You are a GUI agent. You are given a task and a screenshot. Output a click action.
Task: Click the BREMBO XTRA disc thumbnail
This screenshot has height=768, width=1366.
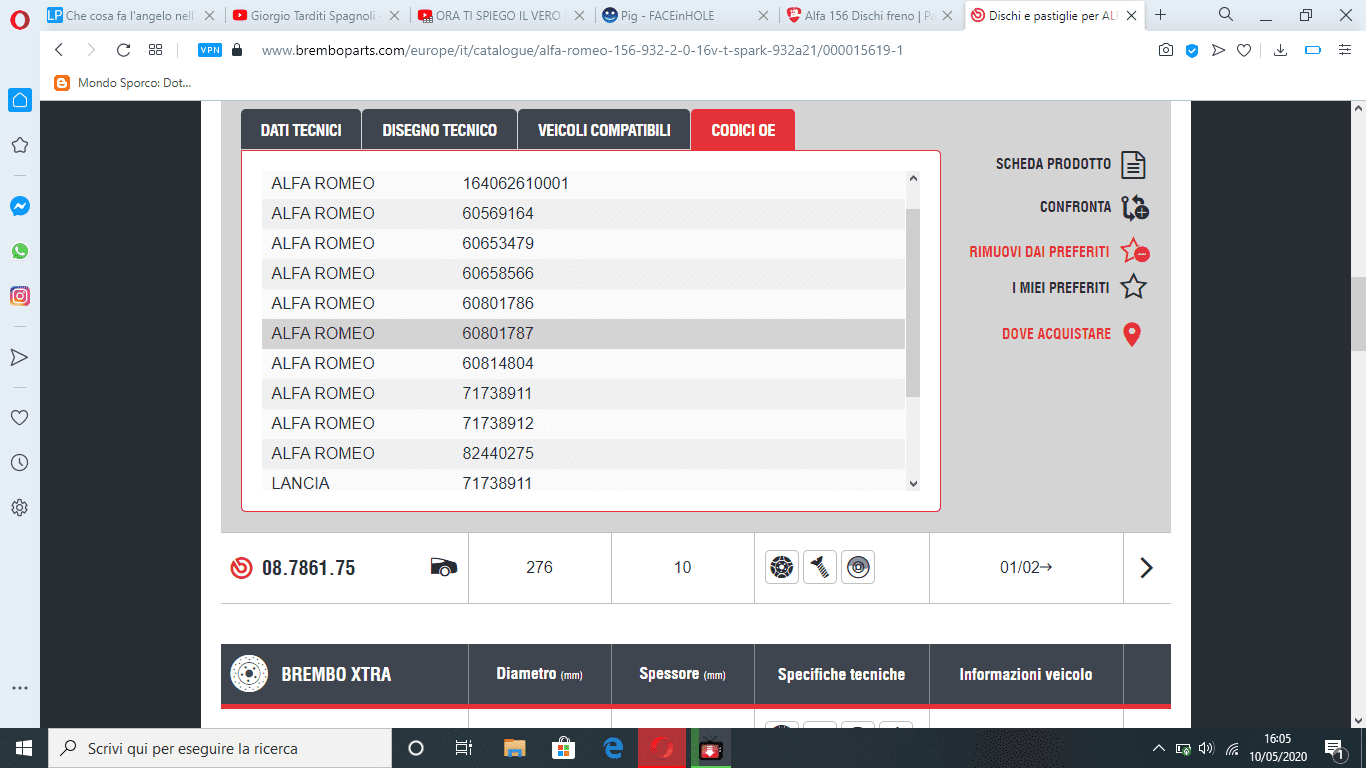(x=247, y=674)
